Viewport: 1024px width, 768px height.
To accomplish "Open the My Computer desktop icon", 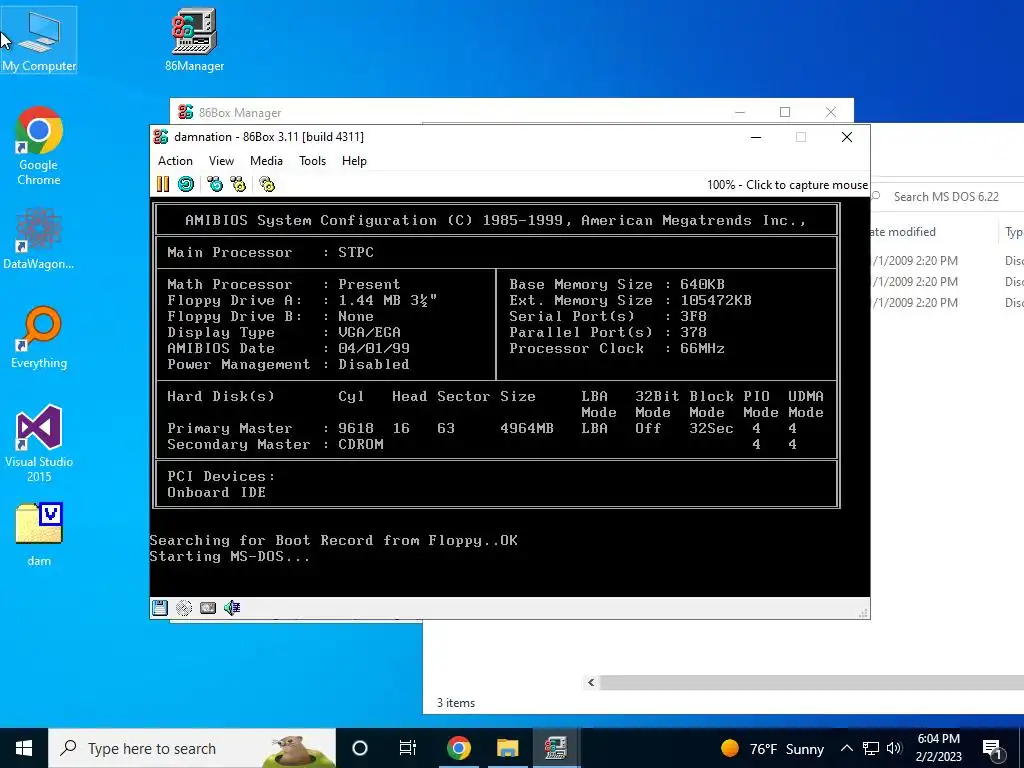I will 39,40.
